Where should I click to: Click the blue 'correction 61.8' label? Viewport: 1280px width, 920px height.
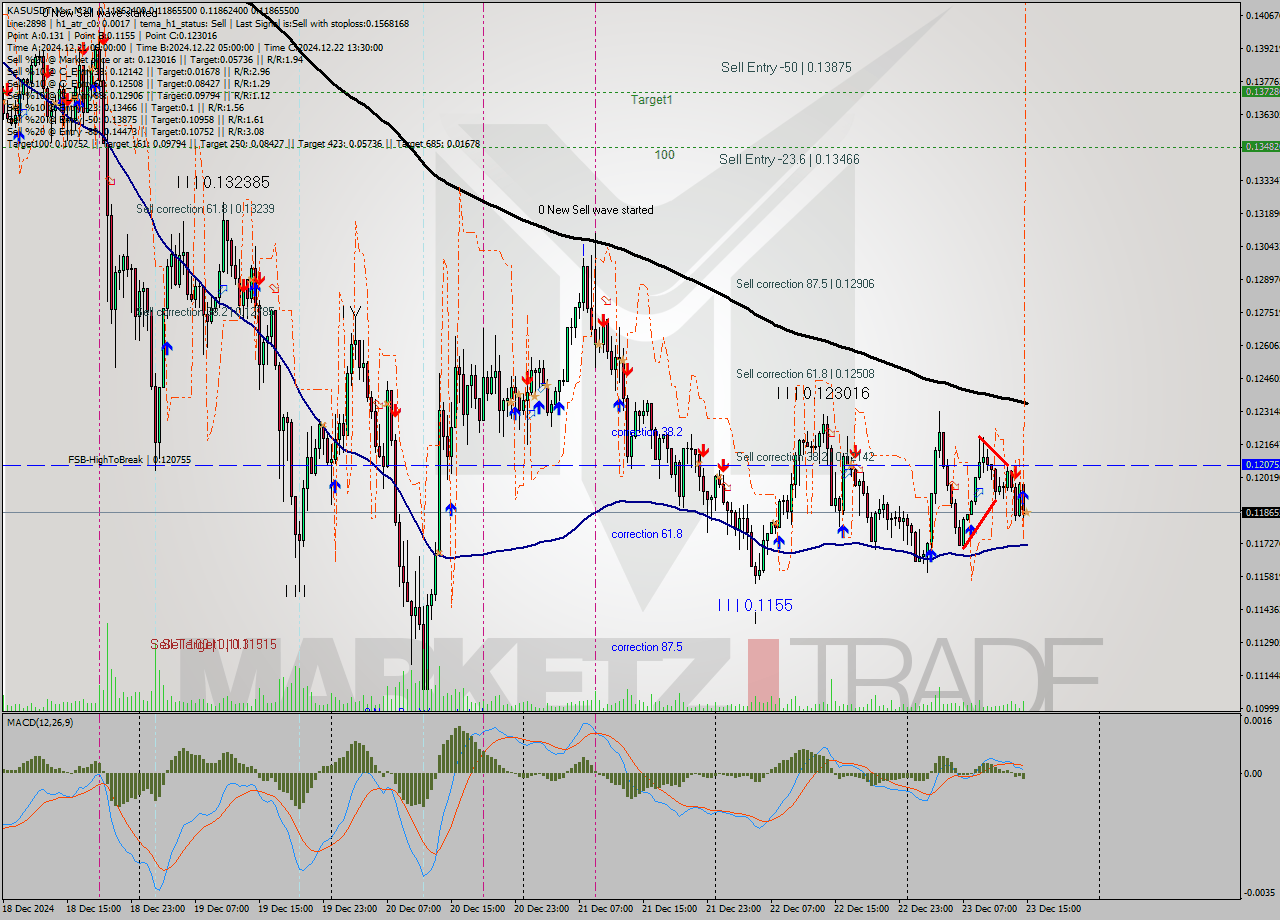pyautogui.click(x=647, y=534)
